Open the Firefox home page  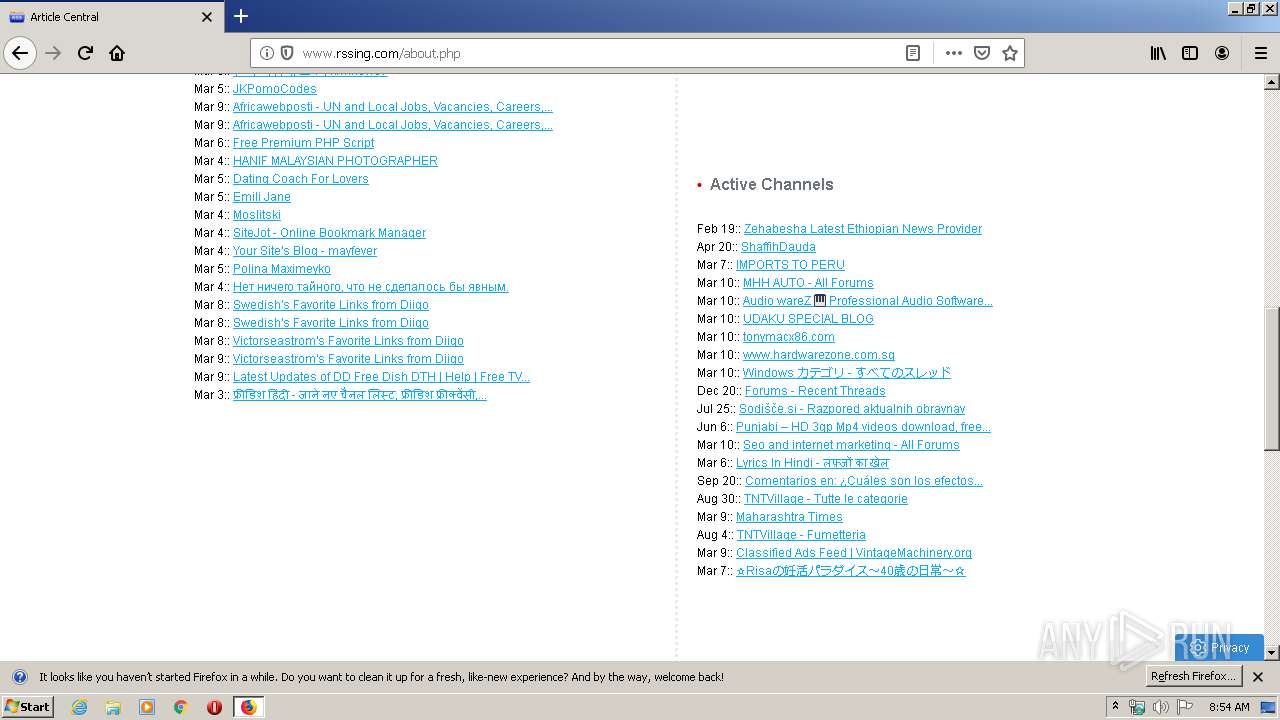click(117, 53)
